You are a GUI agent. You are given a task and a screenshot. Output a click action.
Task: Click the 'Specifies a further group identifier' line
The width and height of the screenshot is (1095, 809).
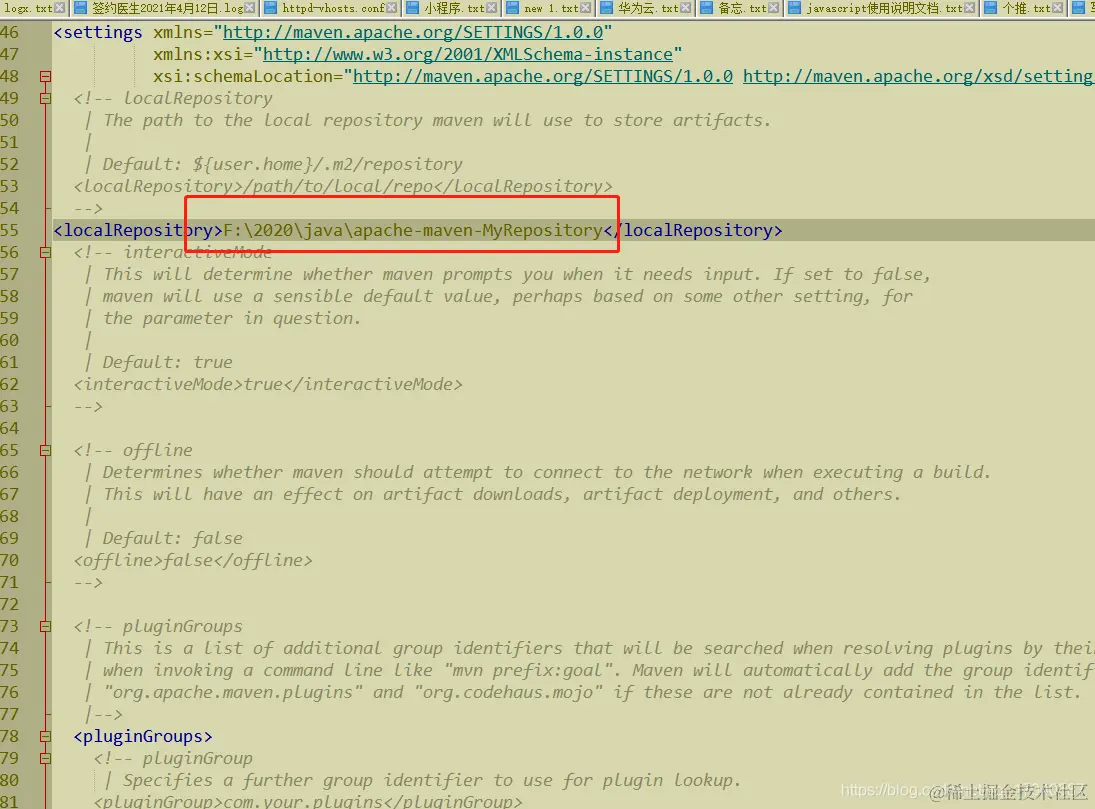tap(432, 780)
